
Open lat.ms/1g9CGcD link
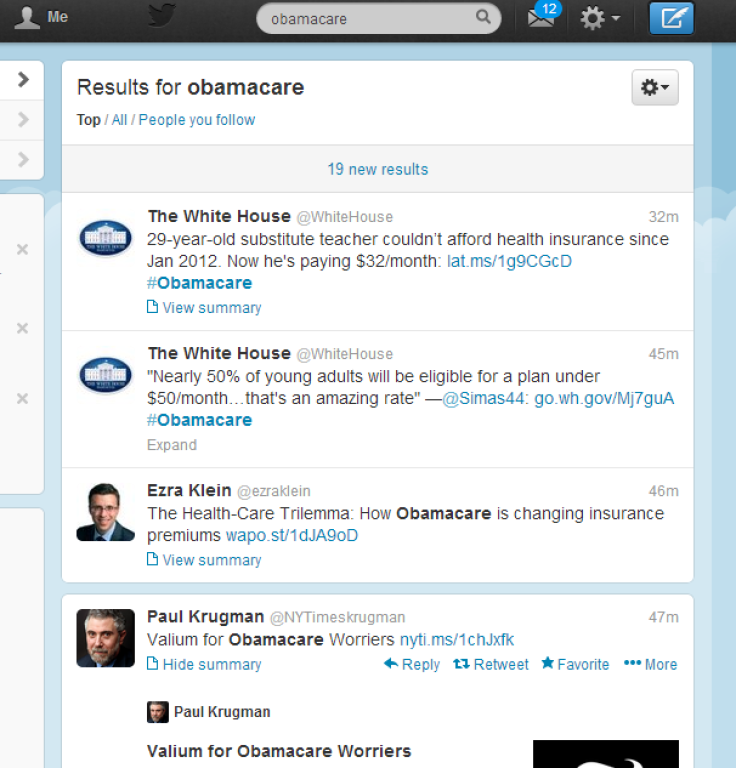(x=509, y=261)
